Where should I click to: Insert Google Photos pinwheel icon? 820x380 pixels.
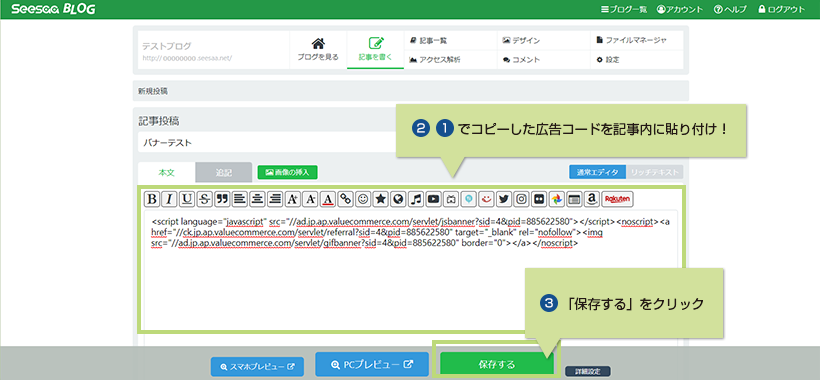(x=556, y=199)
